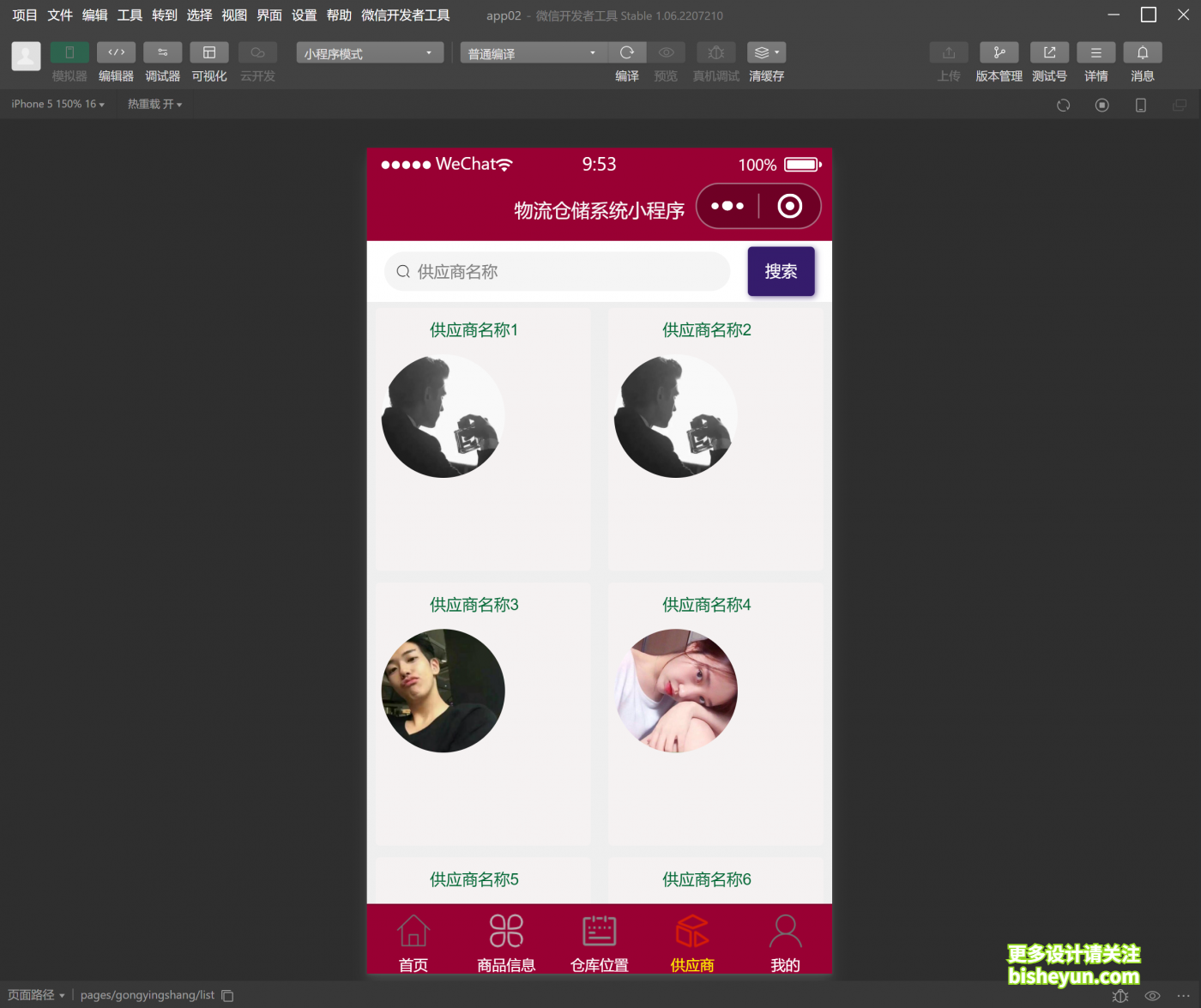Click the simulator refresh icon
This screenshot has width=1201, height=1008.
coord(1064,105)
